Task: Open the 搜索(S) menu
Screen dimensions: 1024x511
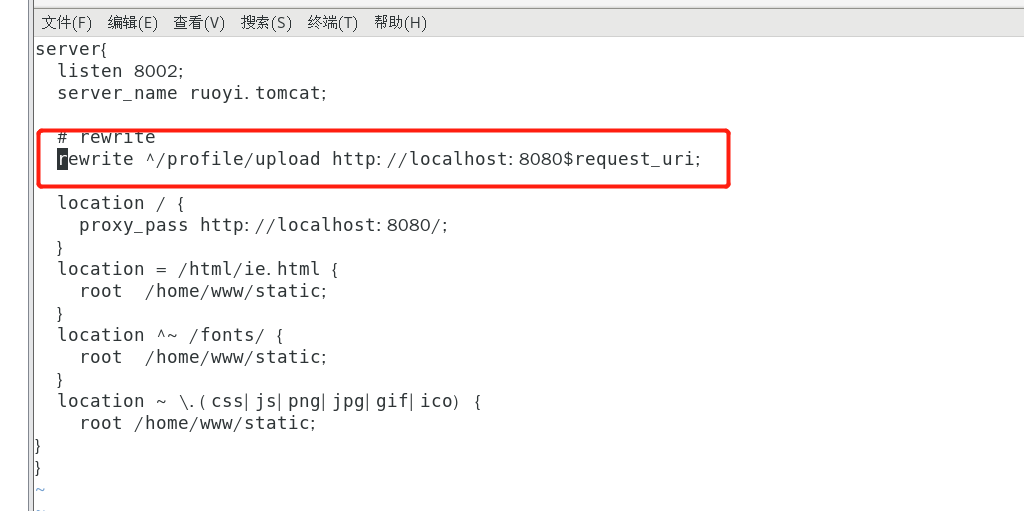Action: (266, 23)
